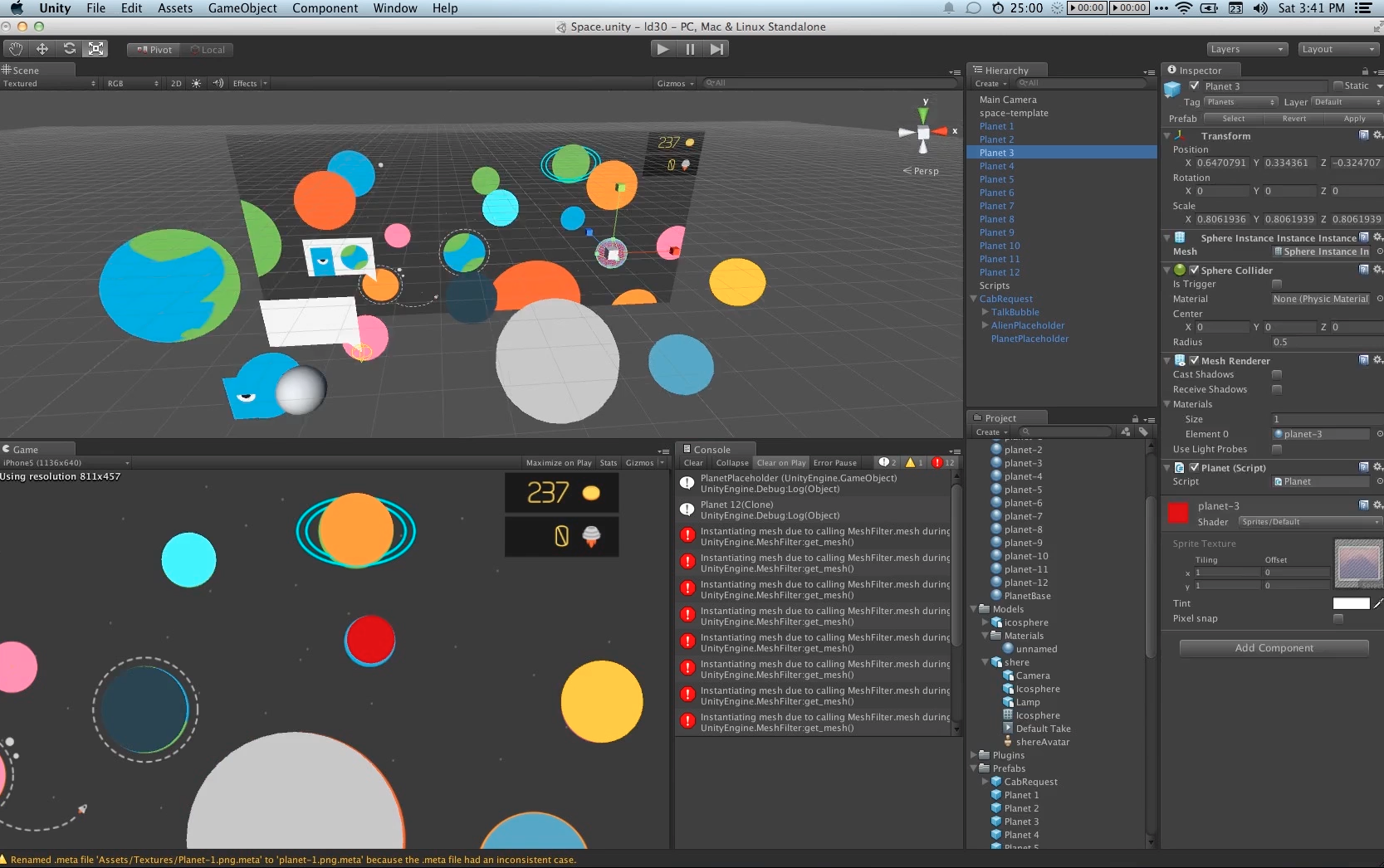Toggle scene lighting sun icon
The image size is (1384, 868).
196,83
